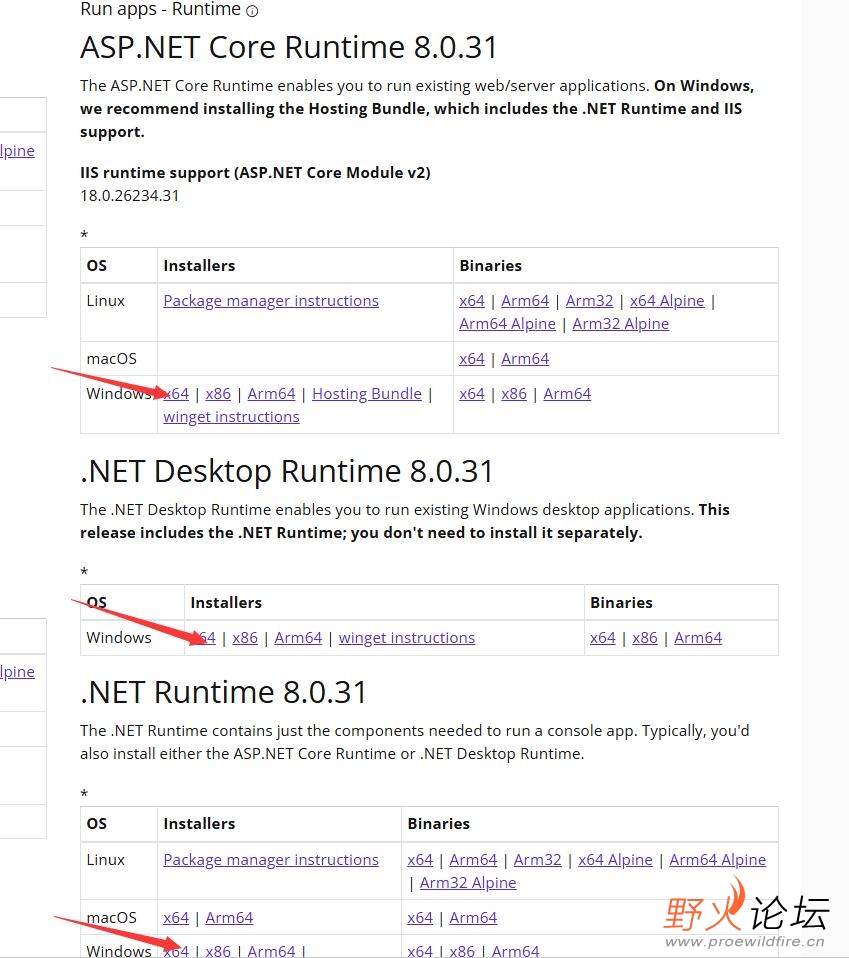Download ASP.NET Core macOS x64 binary

pyautogui.click(x=472, y=359)
